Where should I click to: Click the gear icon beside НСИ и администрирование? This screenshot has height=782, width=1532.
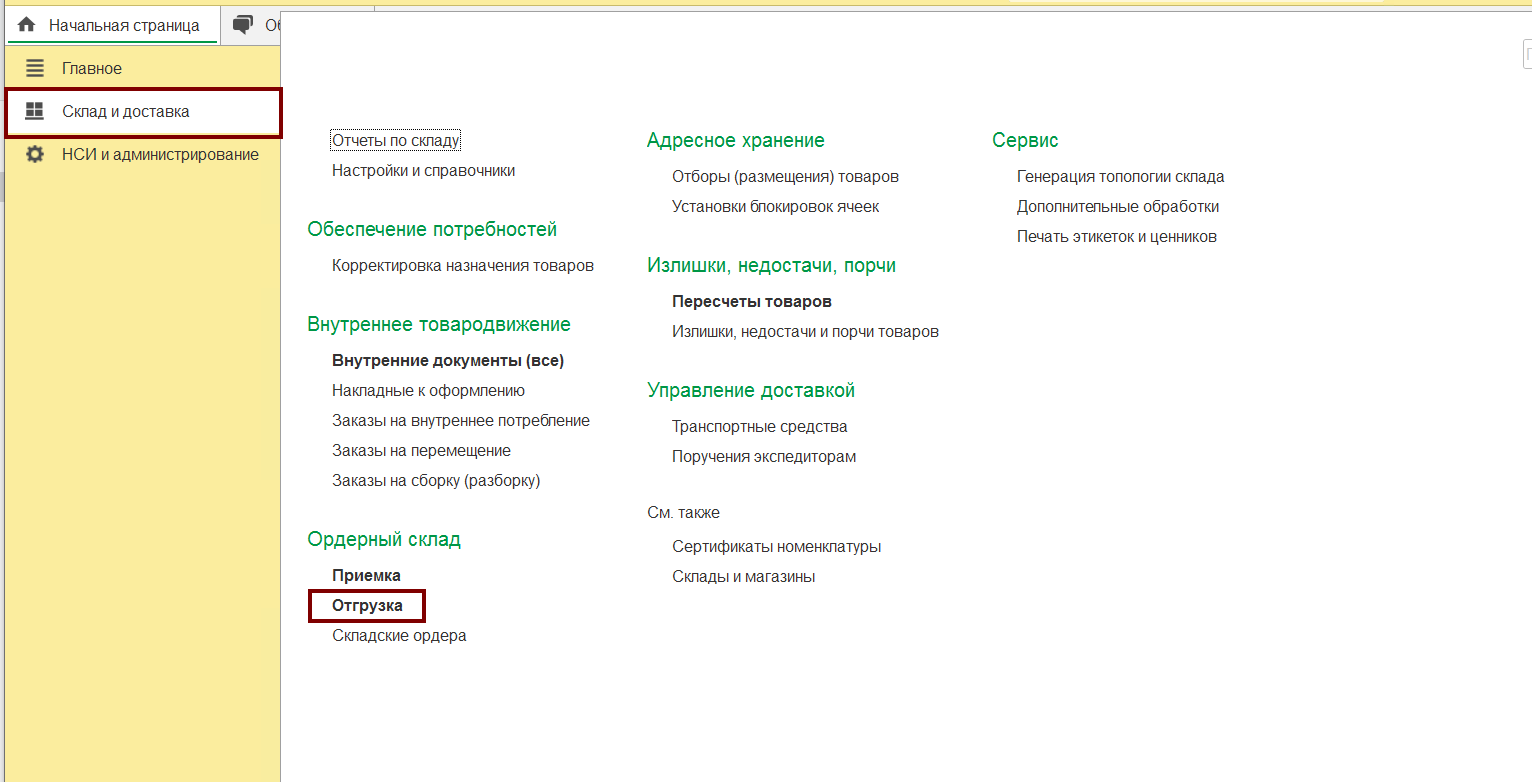coord(35,155)
